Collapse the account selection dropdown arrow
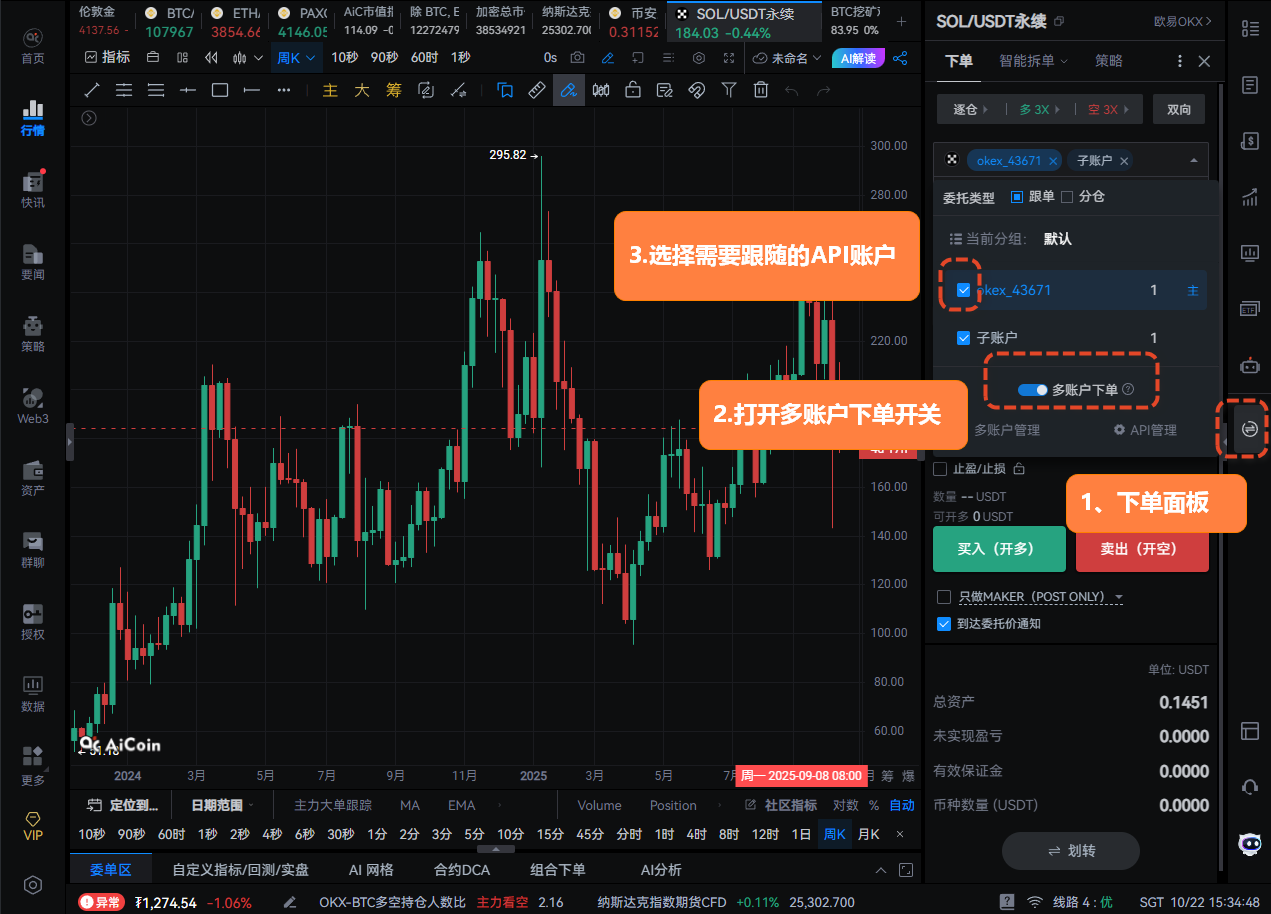The height and width of the screenshot is (914, 1271). pos(1194,161)
